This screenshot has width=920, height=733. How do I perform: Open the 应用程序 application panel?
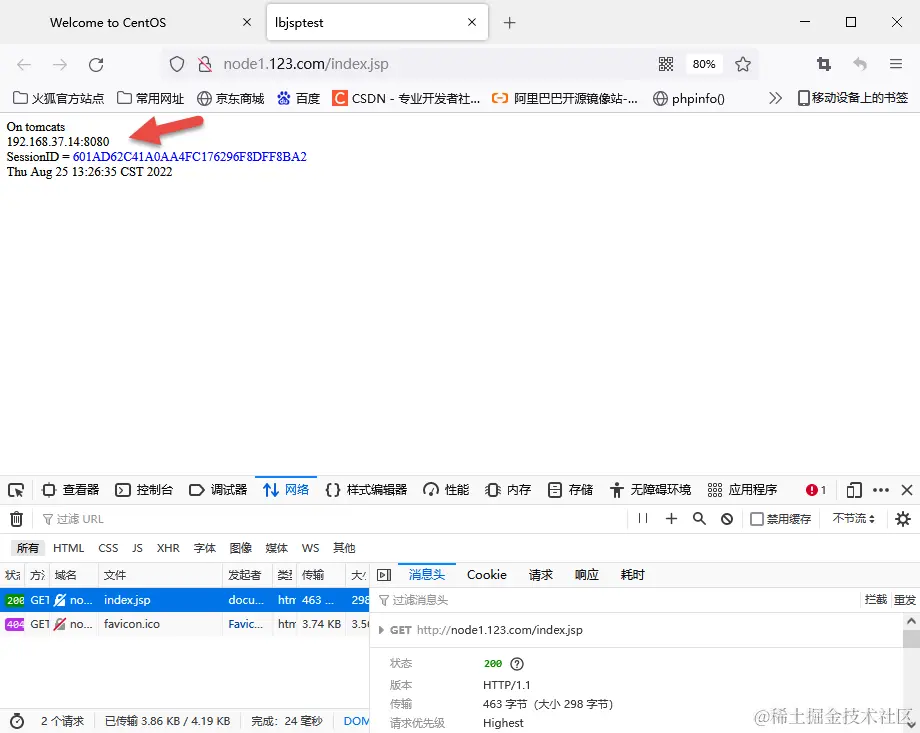pyautogui.click(x=742, y=490)
